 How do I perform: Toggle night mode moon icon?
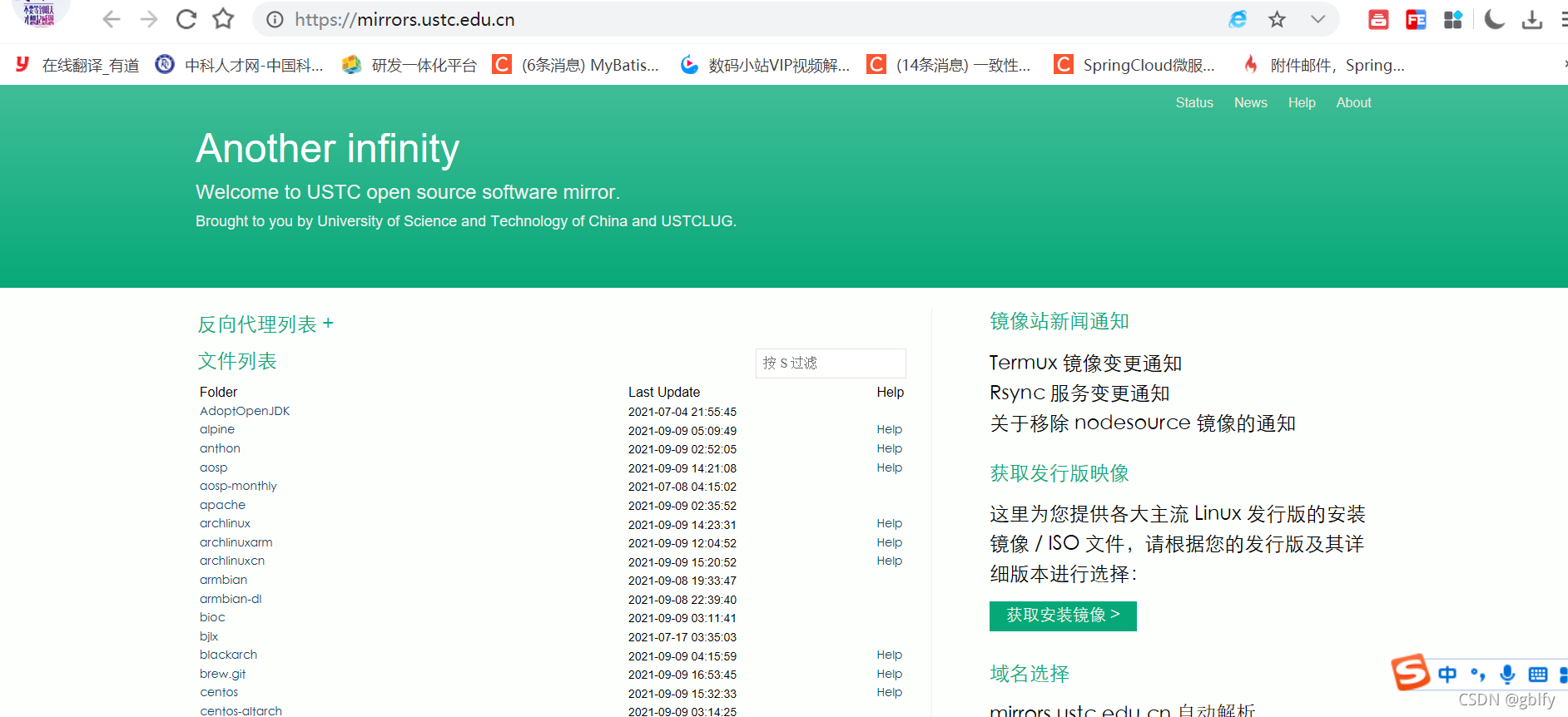(1495, 19)
